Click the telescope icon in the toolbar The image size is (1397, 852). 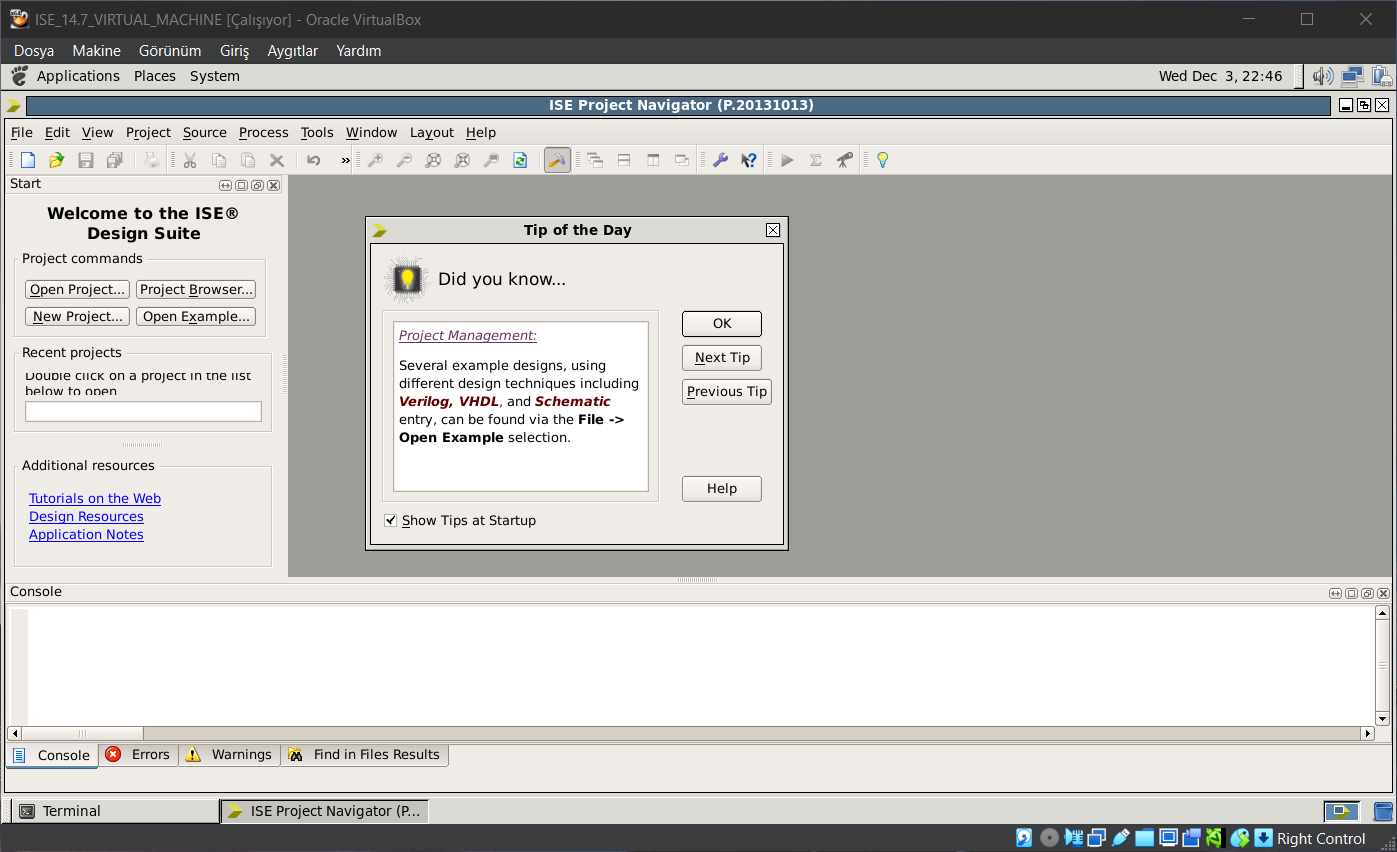coord(845,160)
